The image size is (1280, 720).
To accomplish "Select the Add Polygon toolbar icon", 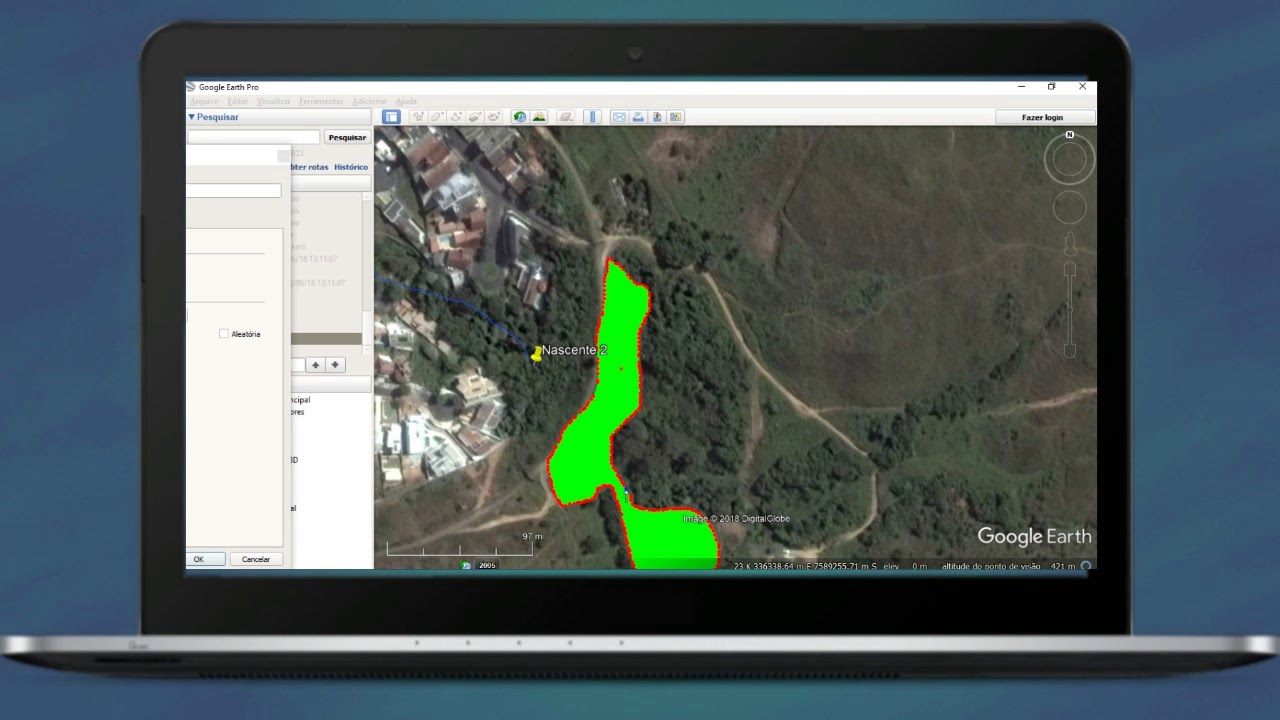I will tap(437, 117).
